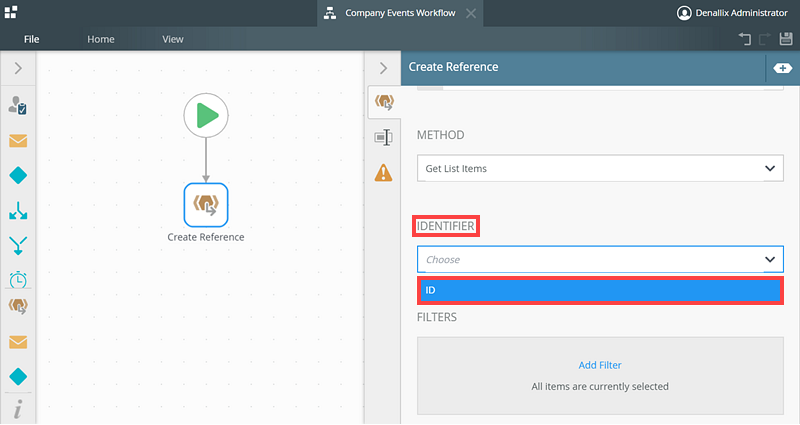The image size is (800, 425).
Task: Select the Create Reference step on canvas
Action: pyautogui.click(x=206, y=205)
